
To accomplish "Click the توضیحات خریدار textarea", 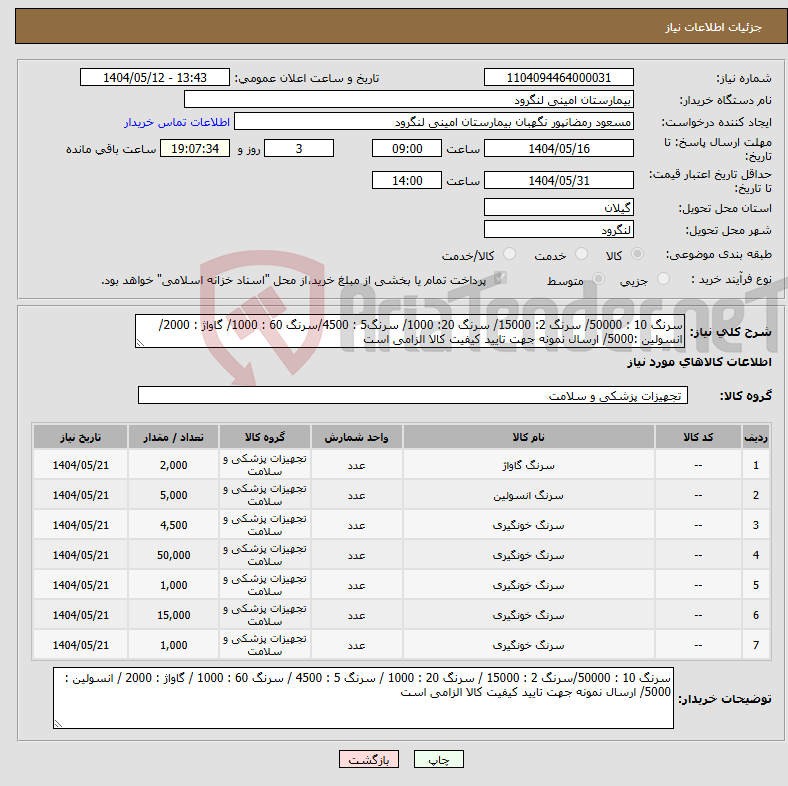I will click(x=363, y=698).
